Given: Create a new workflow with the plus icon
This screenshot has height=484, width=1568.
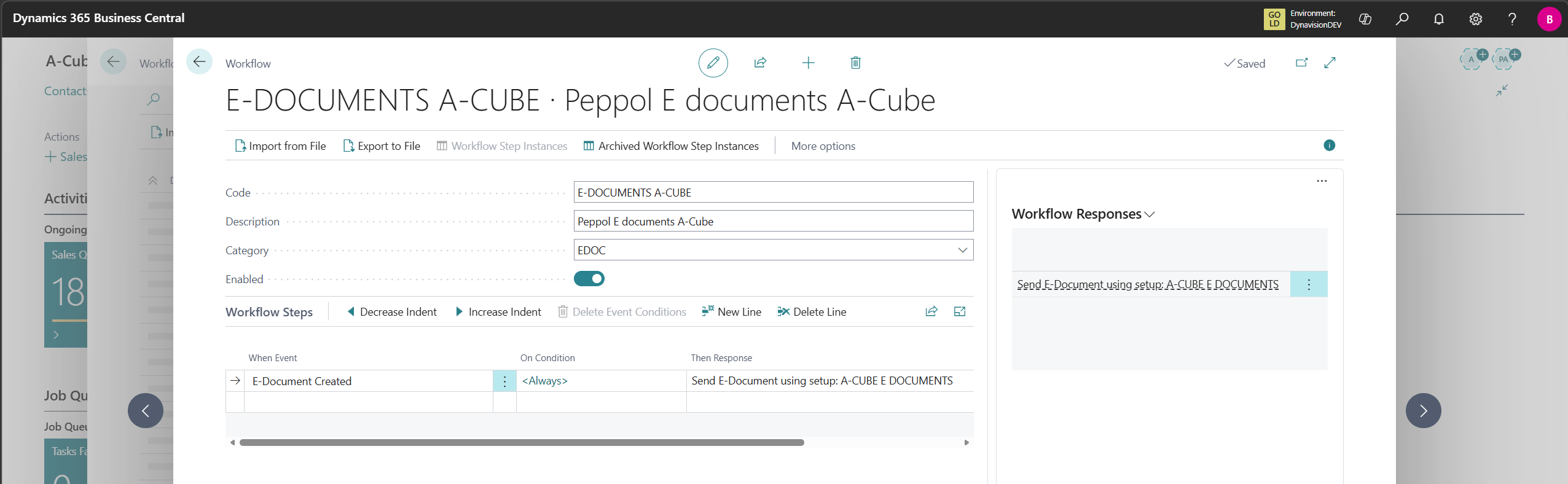Looking at the screenshot, I should (x=808, y=63).
